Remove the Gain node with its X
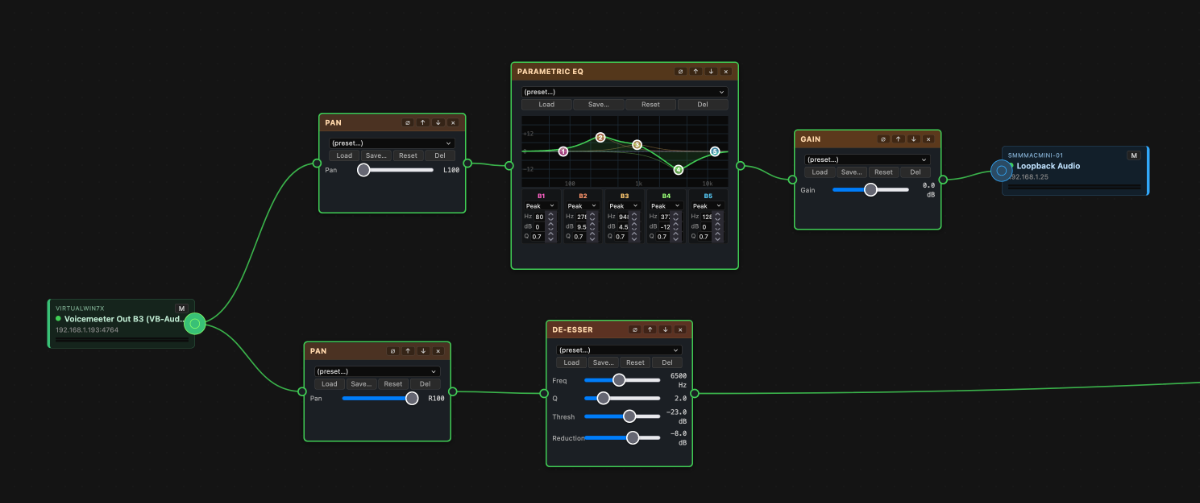This screenshot has height=503, width=1200. click(x=929, y=139)
